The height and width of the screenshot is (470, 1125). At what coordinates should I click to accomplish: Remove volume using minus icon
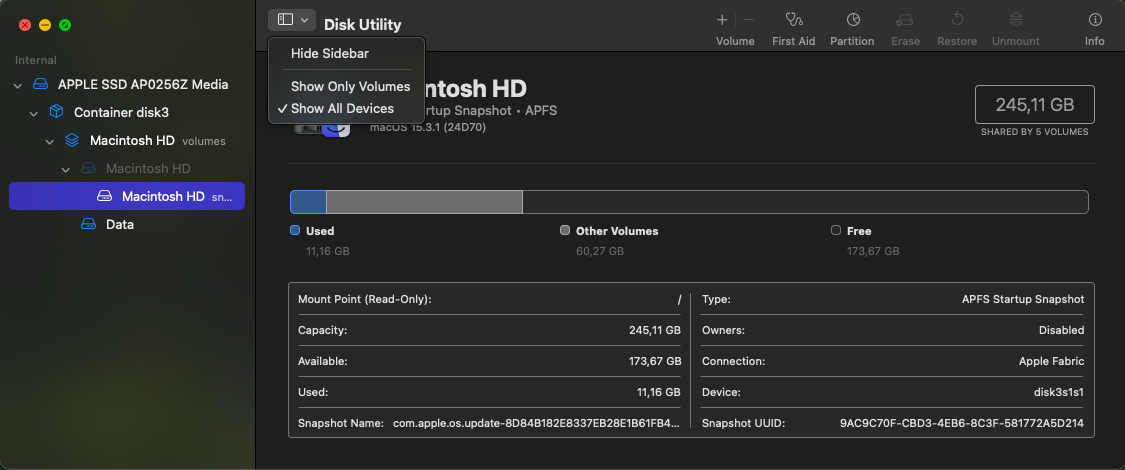coord(748,20)
